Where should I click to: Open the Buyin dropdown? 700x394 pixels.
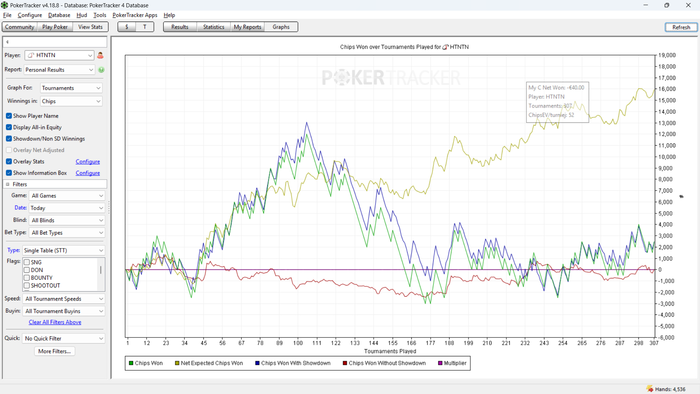tap(64, 311)
